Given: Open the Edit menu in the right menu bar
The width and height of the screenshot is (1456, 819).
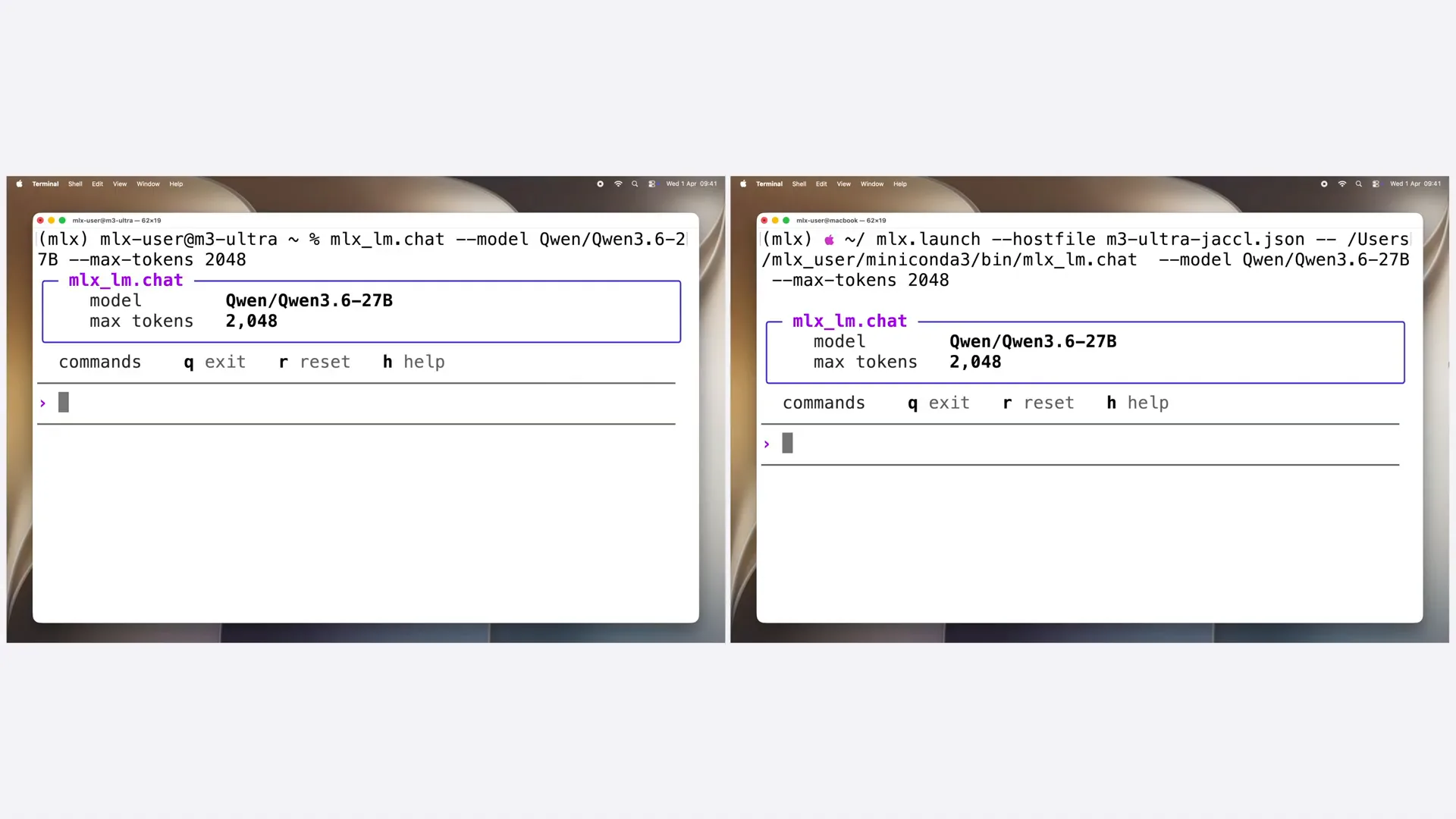Looking at the screenshot, I should coord(821,184).
